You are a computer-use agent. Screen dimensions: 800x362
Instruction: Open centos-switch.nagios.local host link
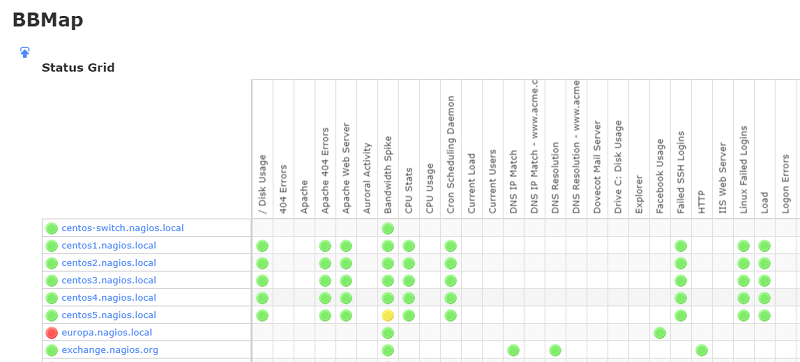pyautogui.click(x=122, y=228)
